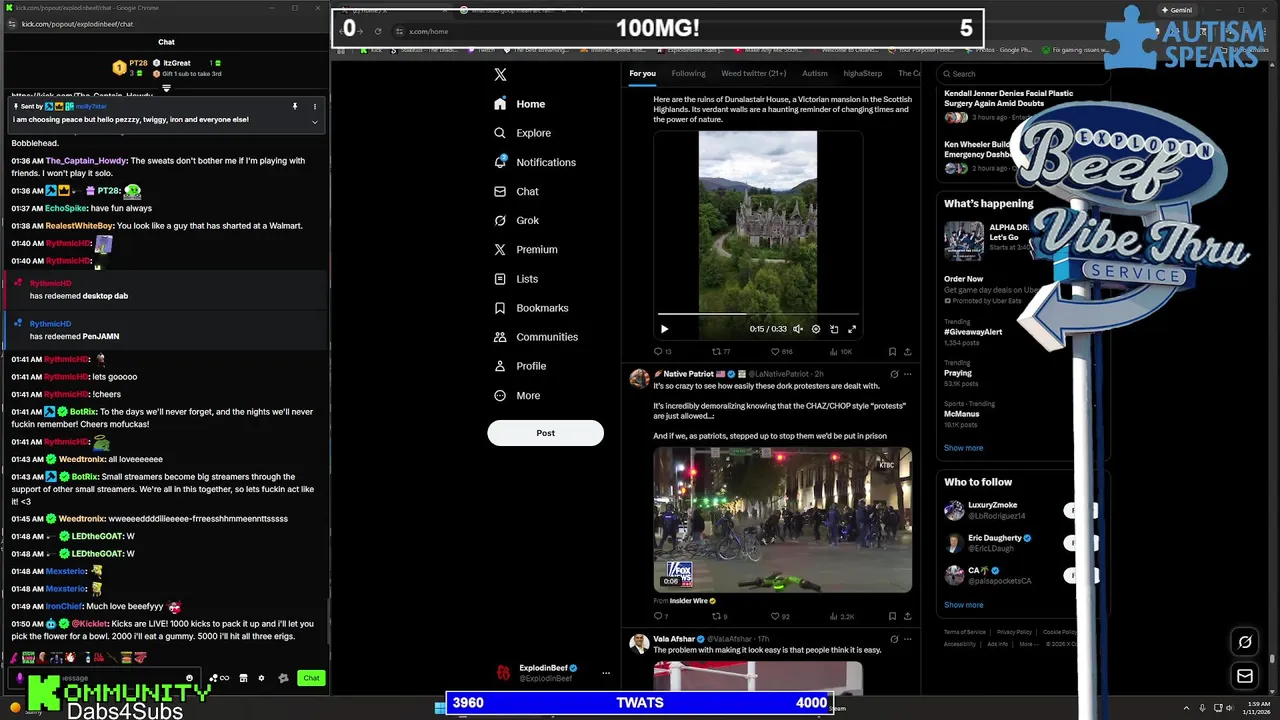Screen dimensions: 1280x720
Task: Repost the Dunalastair House post with 77 reposts
Action: [720, 352]
